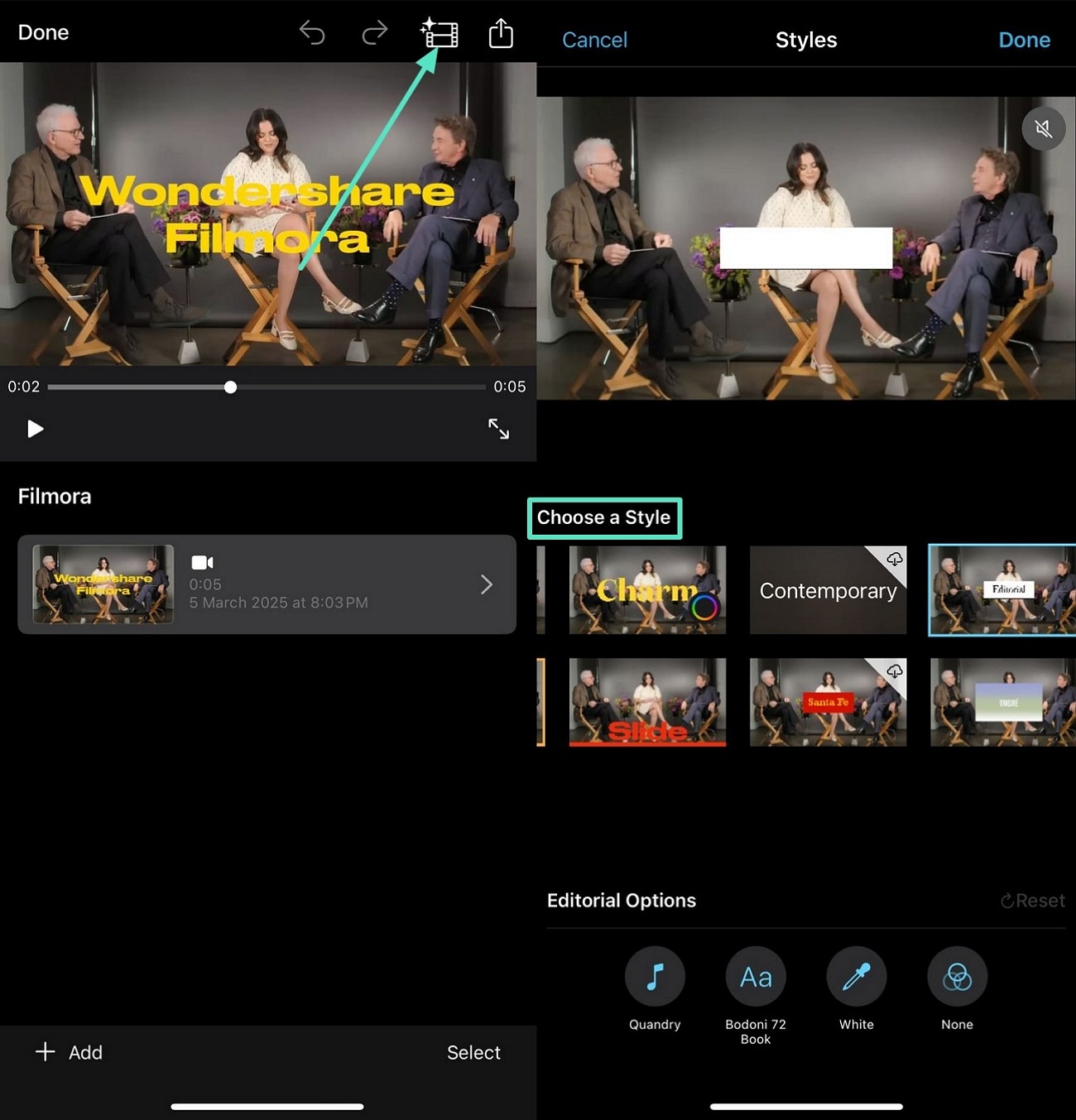1076x1120 pixels.
Task: Tap the undo arrow icon
Action: click(312, 33)
